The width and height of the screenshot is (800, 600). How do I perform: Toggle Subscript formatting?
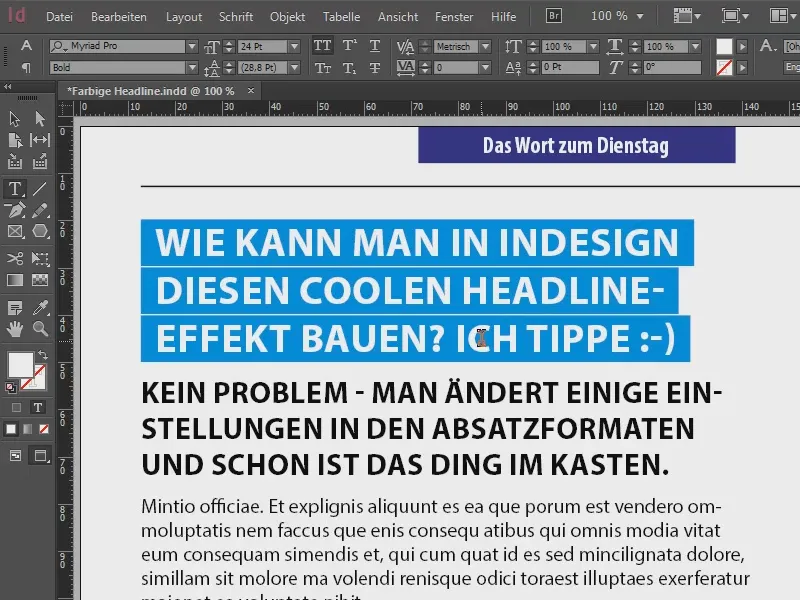coord(349,67)
